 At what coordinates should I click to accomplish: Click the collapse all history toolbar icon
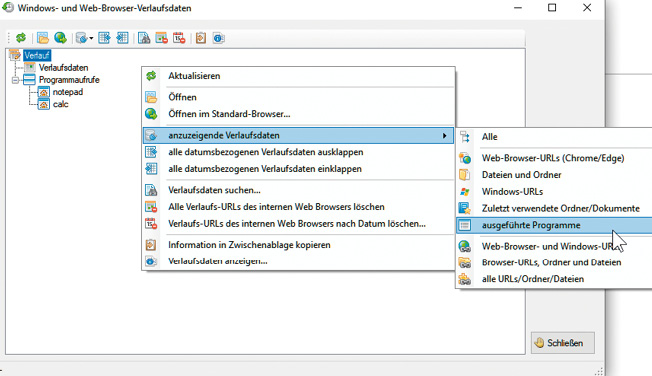click(122, 38)
